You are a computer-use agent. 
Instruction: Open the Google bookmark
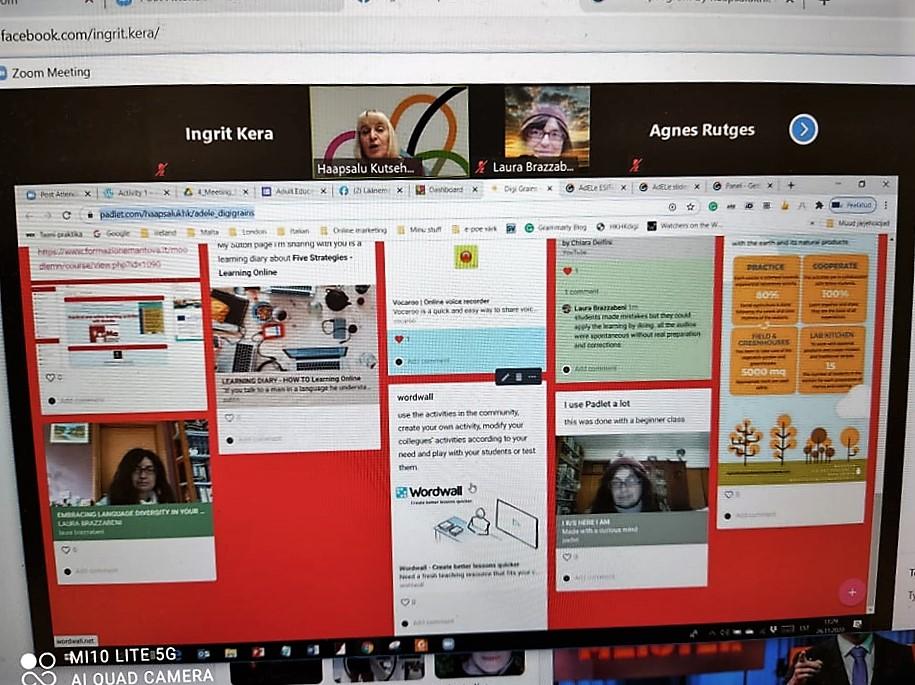click(111, 233)
